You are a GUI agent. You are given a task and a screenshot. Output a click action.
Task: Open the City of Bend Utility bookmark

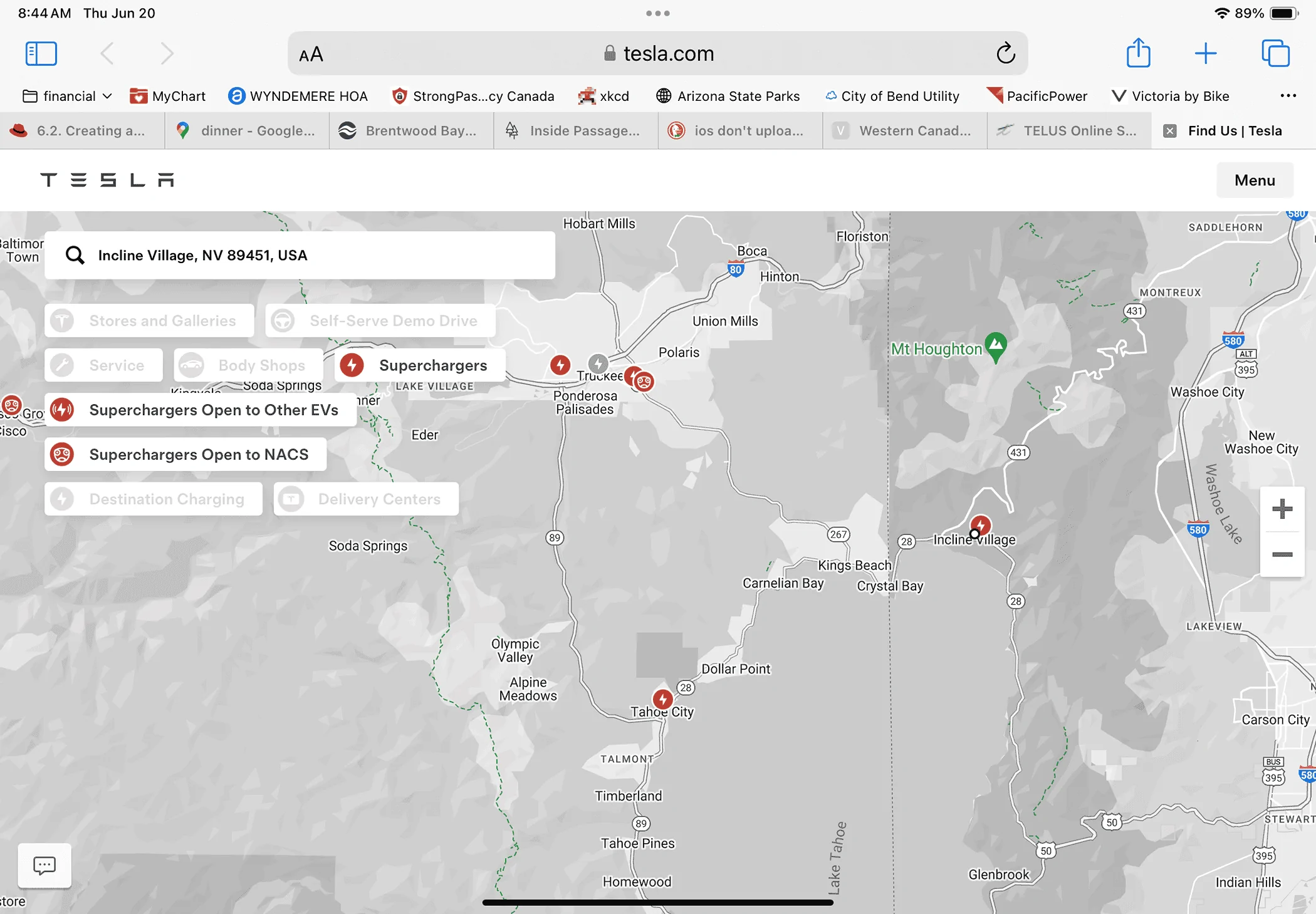892,96
